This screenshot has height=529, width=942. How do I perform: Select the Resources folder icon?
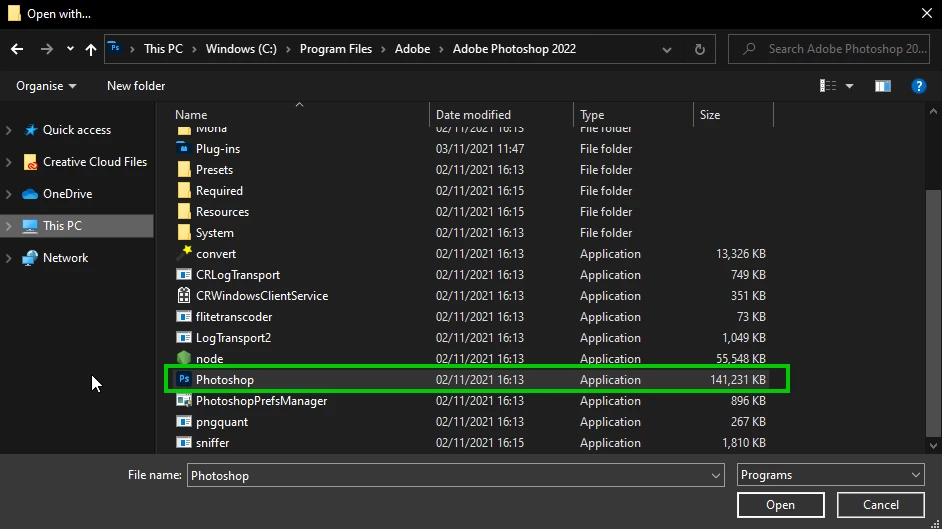(184, 211)
